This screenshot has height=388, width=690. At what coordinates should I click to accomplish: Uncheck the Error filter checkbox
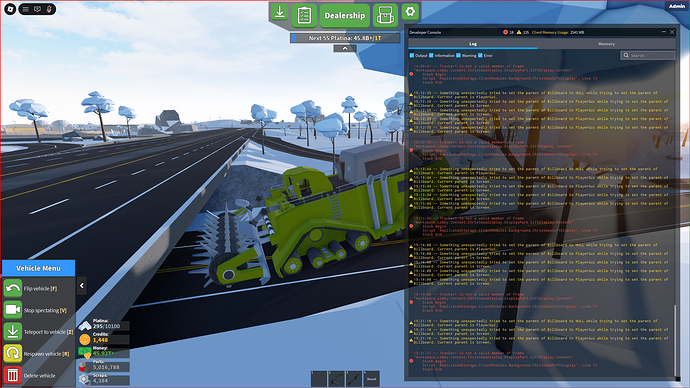pos(480,55)
